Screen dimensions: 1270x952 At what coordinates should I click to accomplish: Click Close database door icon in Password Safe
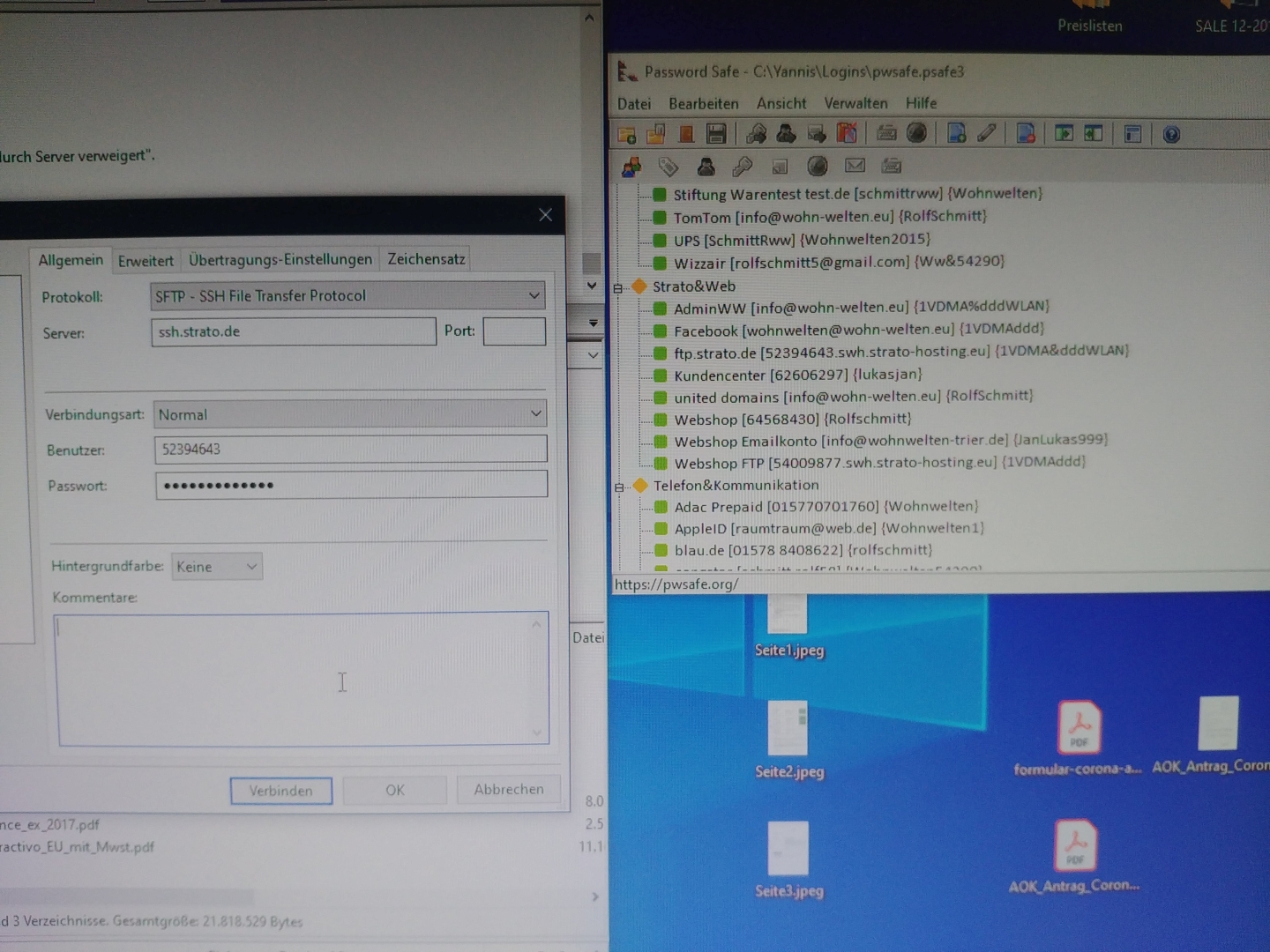pyautogui.click(x=686, y=134)
